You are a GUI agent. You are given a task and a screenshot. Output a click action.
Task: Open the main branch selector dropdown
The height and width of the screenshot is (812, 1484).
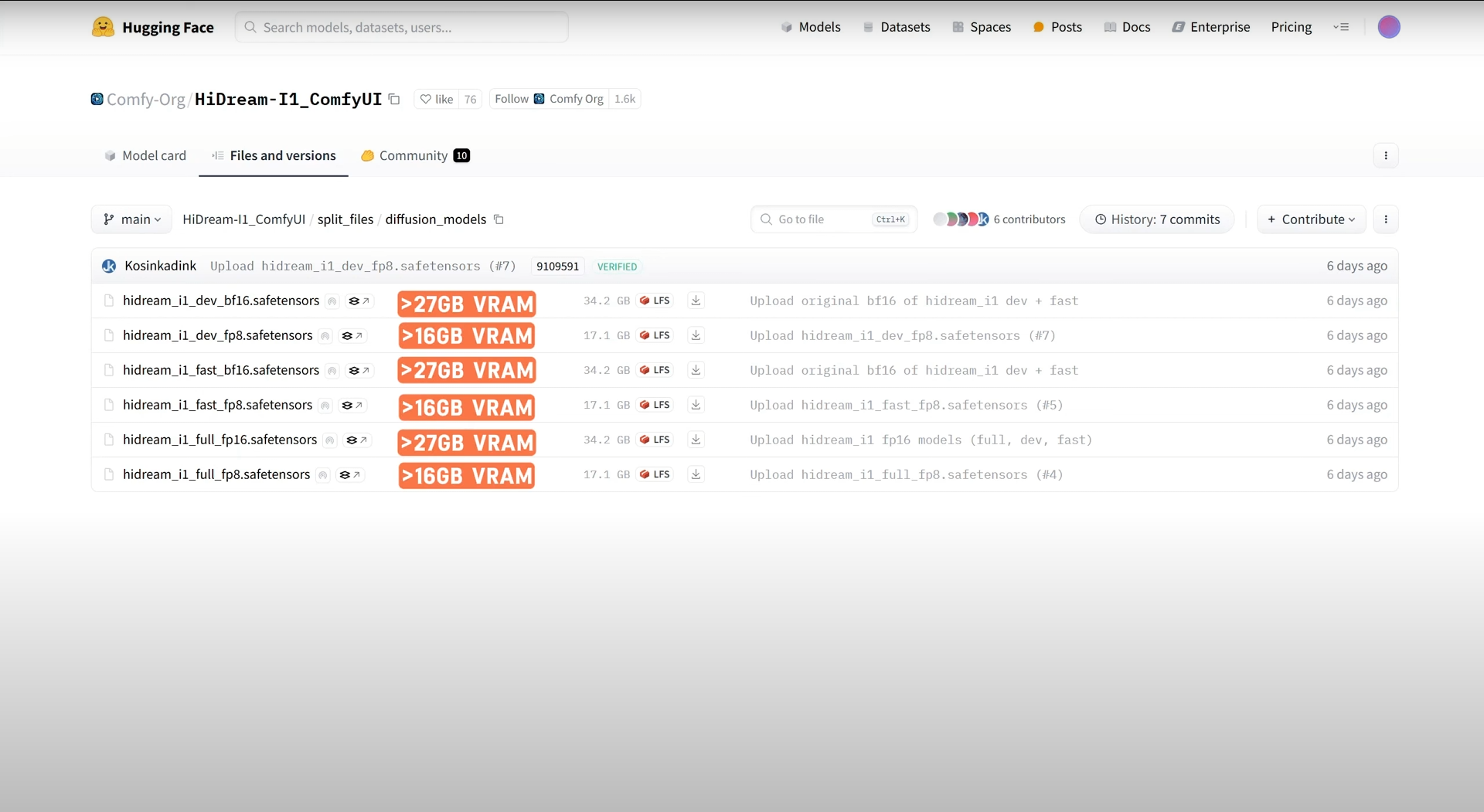point(133,219)
